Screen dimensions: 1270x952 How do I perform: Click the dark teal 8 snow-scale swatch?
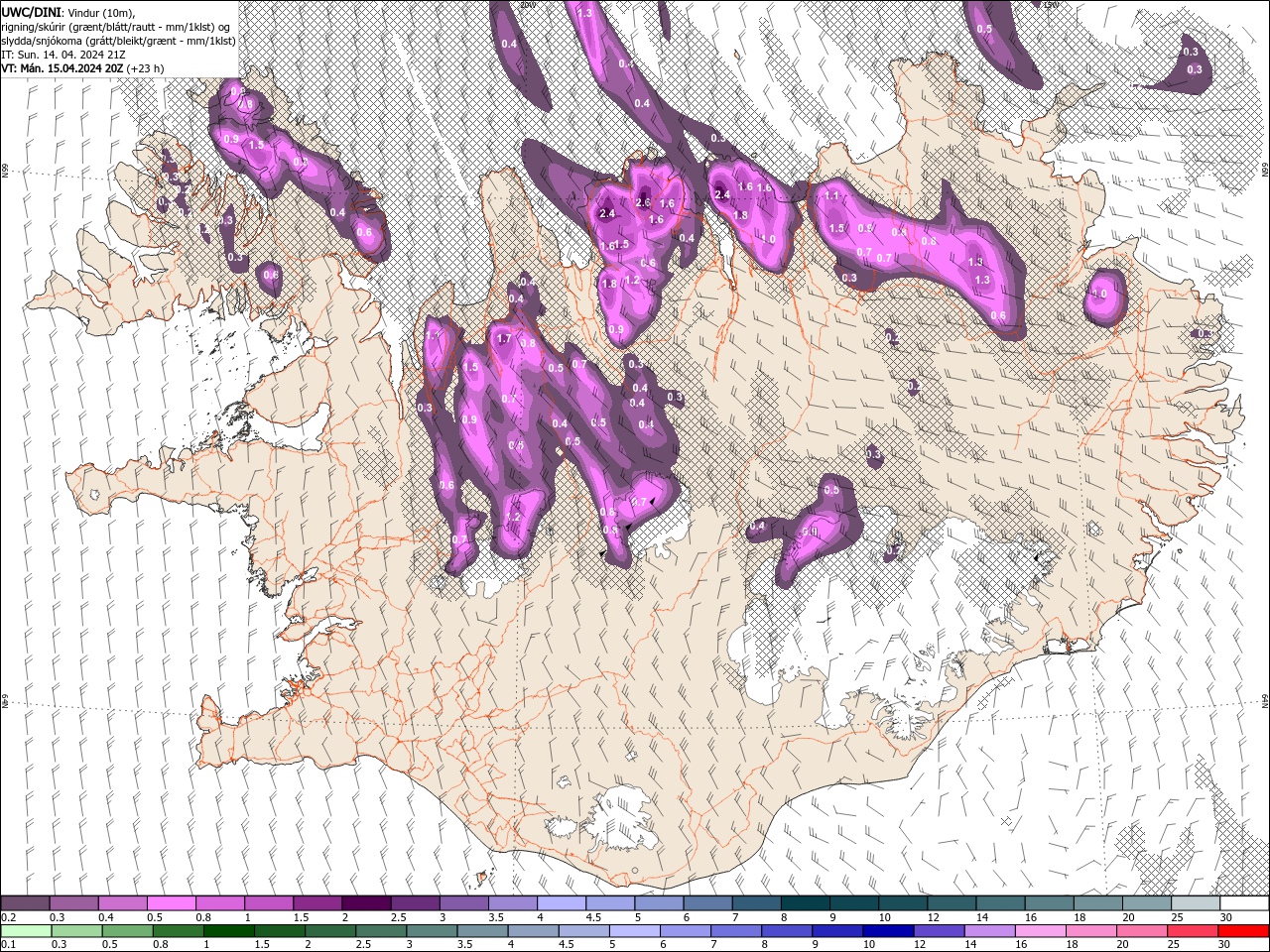806,903
